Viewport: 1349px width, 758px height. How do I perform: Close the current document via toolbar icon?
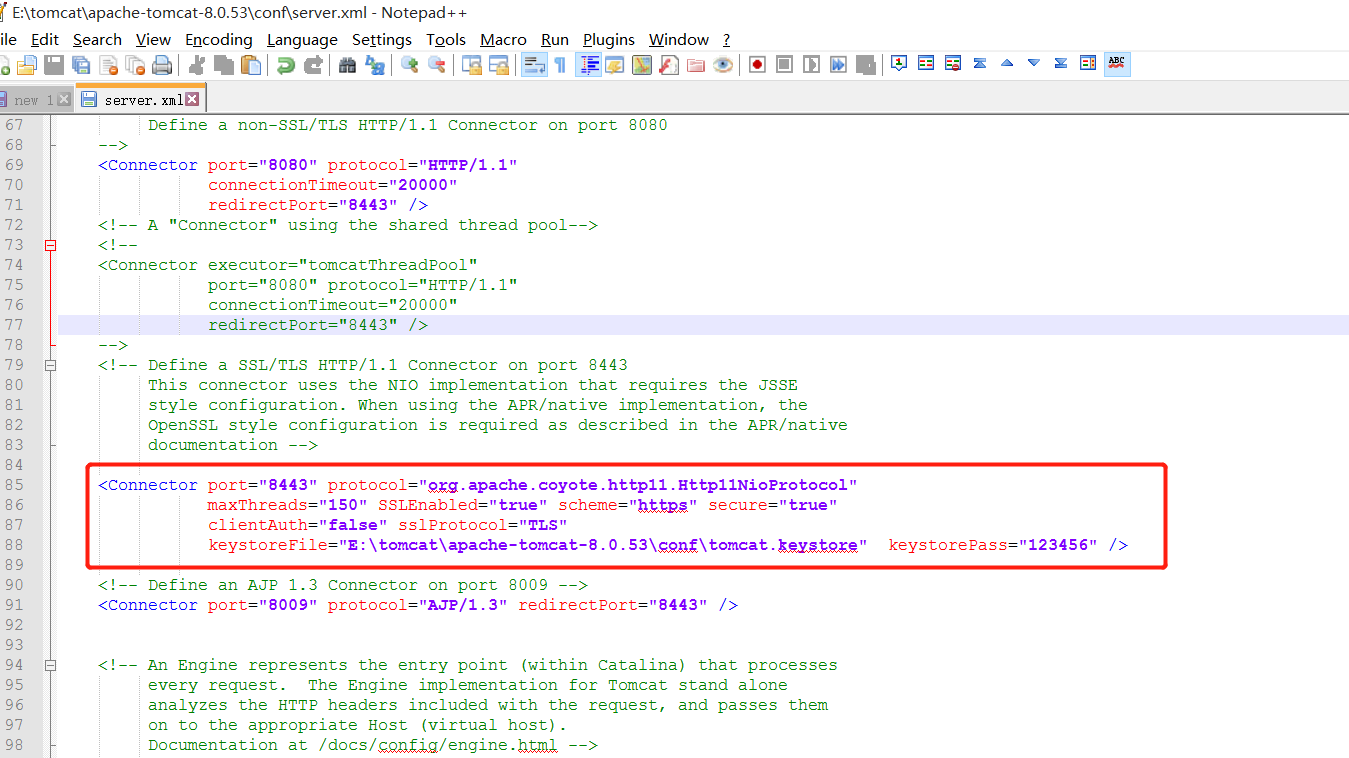[108, 65]
